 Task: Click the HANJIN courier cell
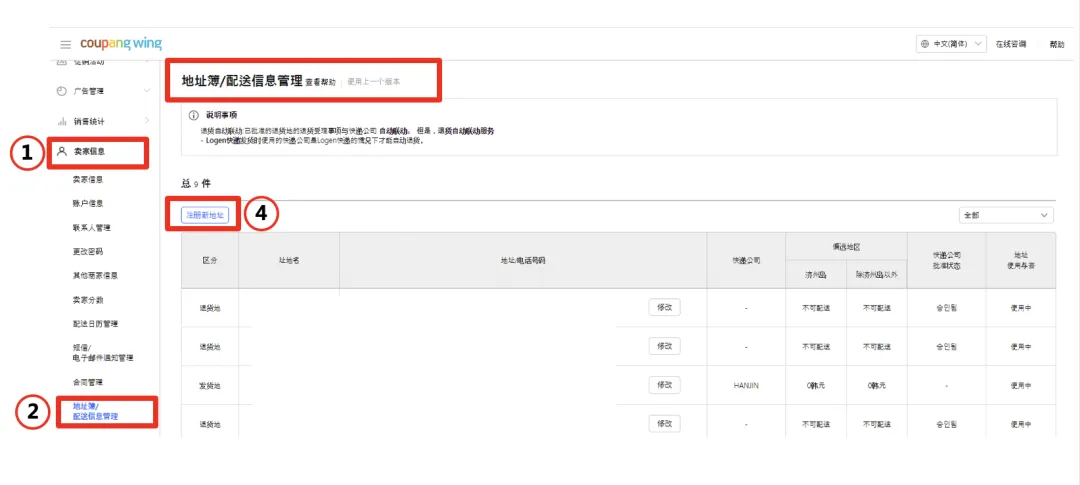click(746, 386)
